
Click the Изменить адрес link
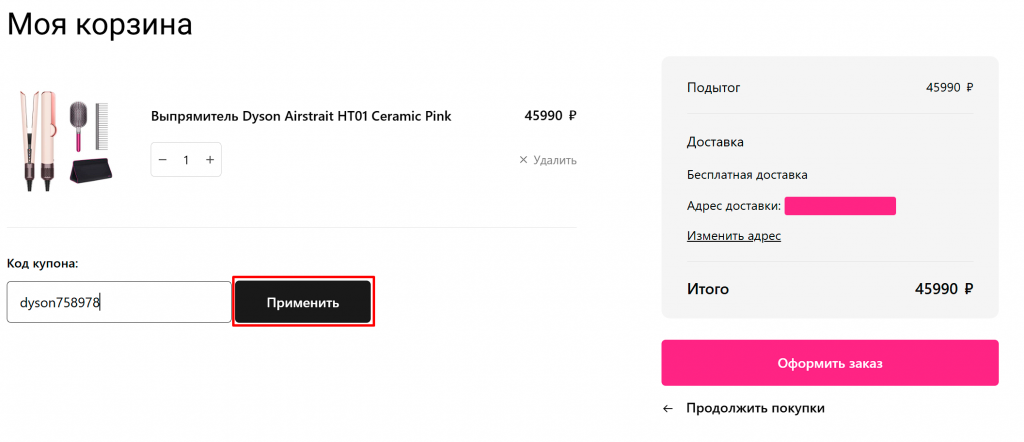pos(733,236)
